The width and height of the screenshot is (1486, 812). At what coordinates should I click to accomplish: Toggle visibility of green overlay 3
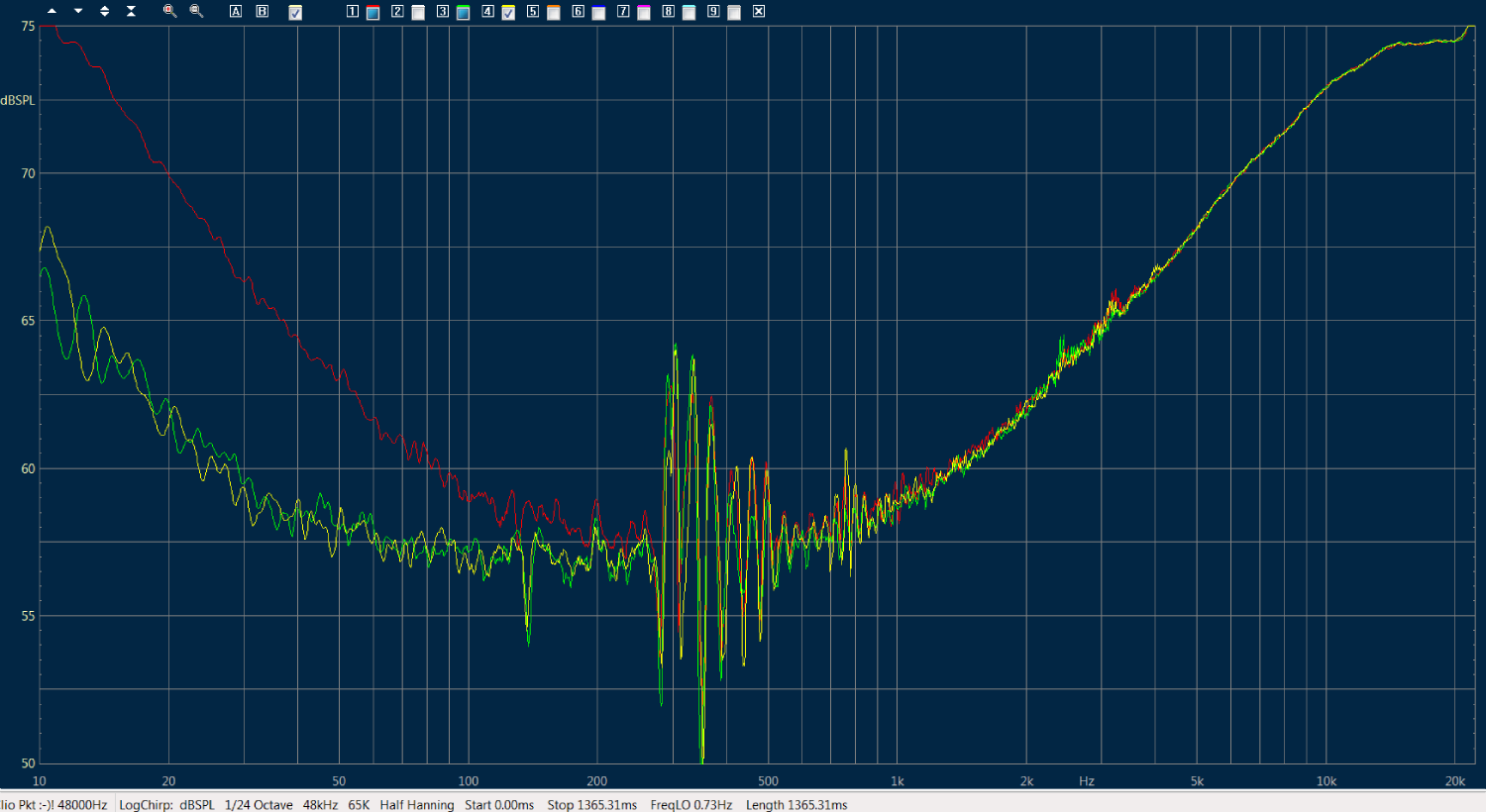pyautogui.click(x=463, y=13)
